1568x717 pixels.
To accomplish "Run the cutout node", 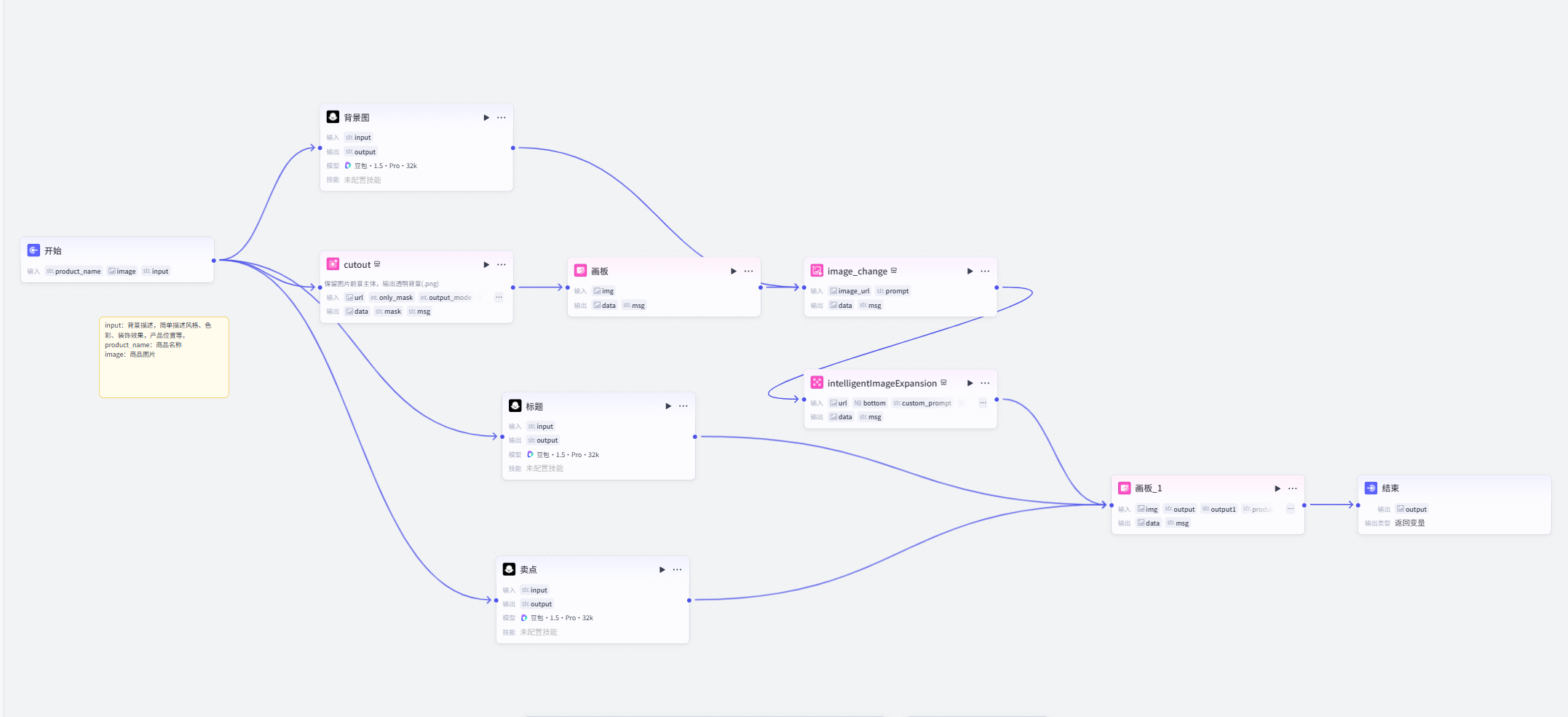I will tap(486, 265).
